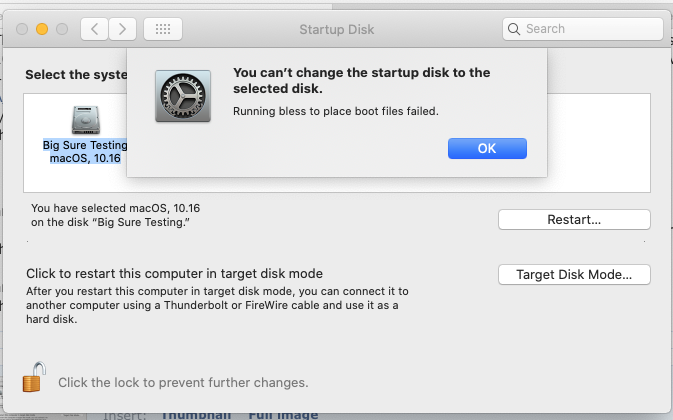Click the Startup Disk window title
673x420 pixels.
(x=336, y=29)
